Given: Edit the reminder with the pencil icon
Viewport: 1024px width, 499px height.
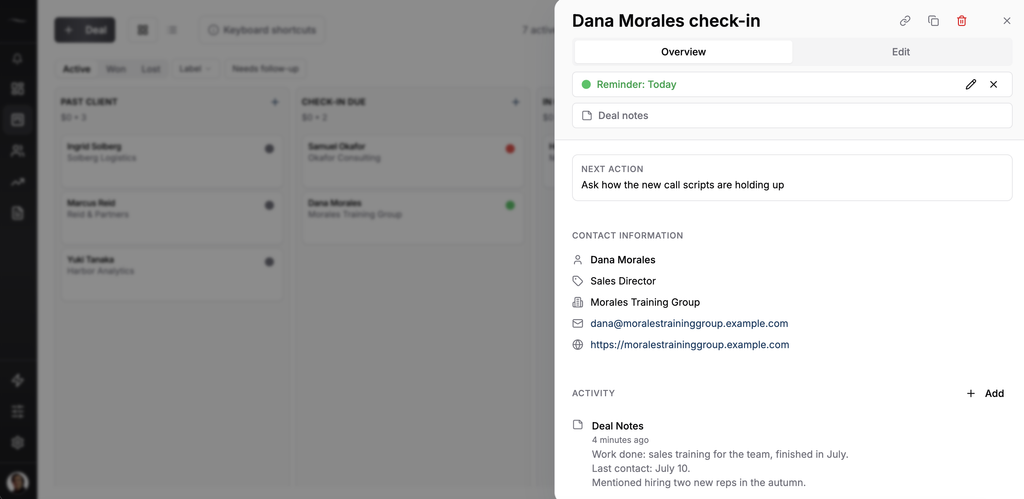Looking at the screenshot, I should click(x=970, y=84).
